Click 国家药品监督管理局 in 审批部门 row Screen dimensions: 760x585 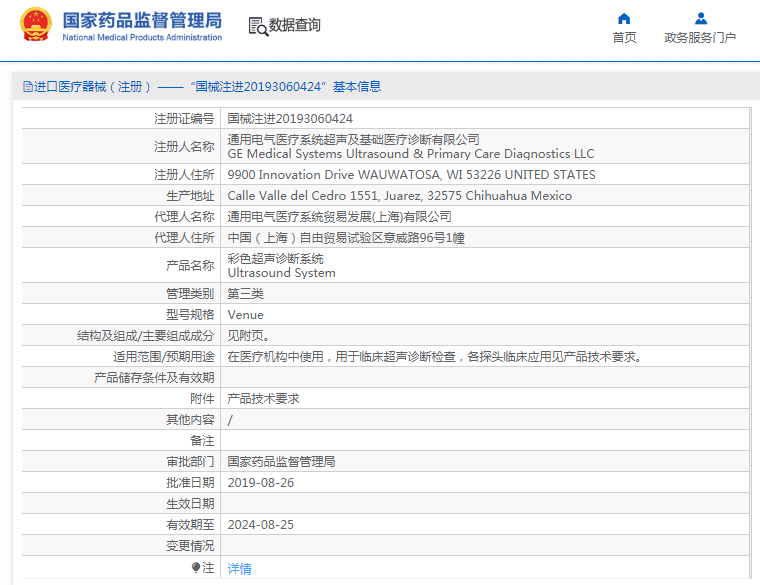281,462
